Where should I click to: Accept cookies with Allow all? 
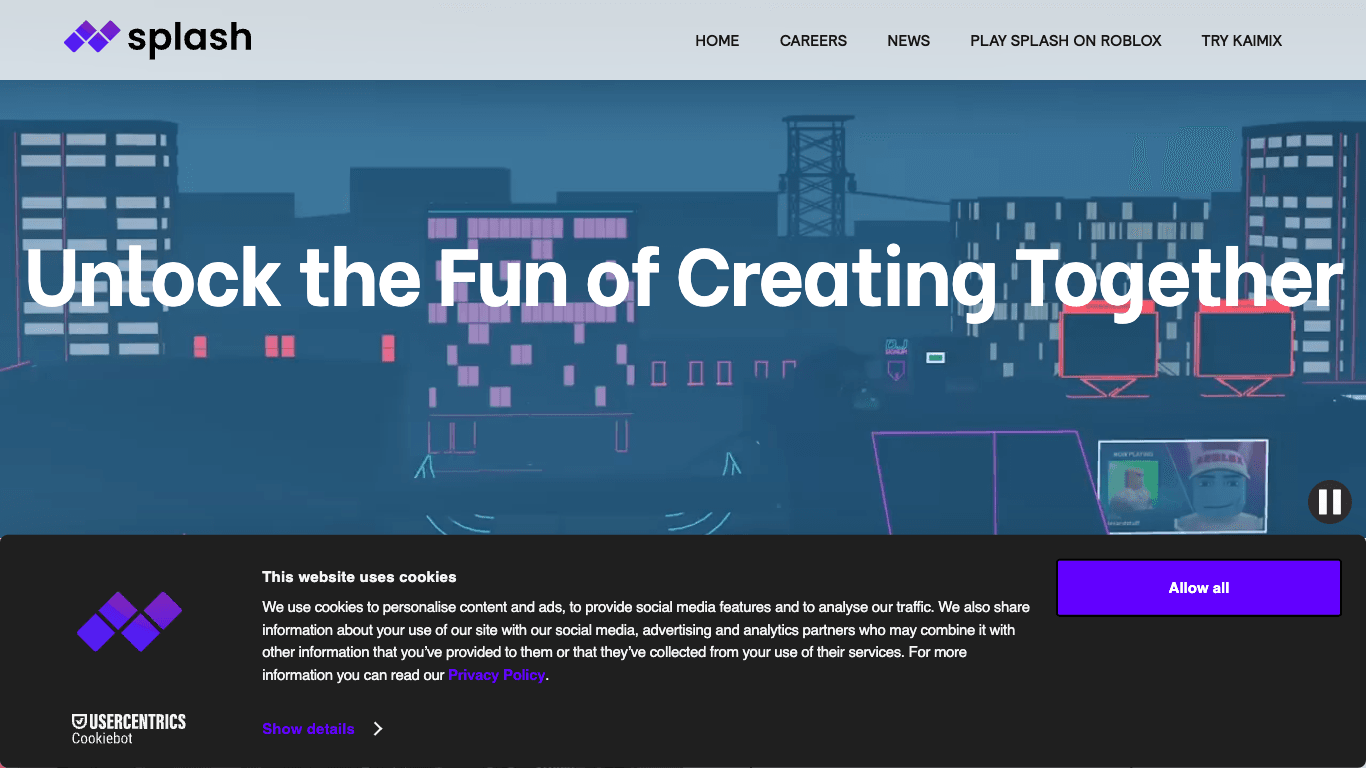click(1198, 588)
